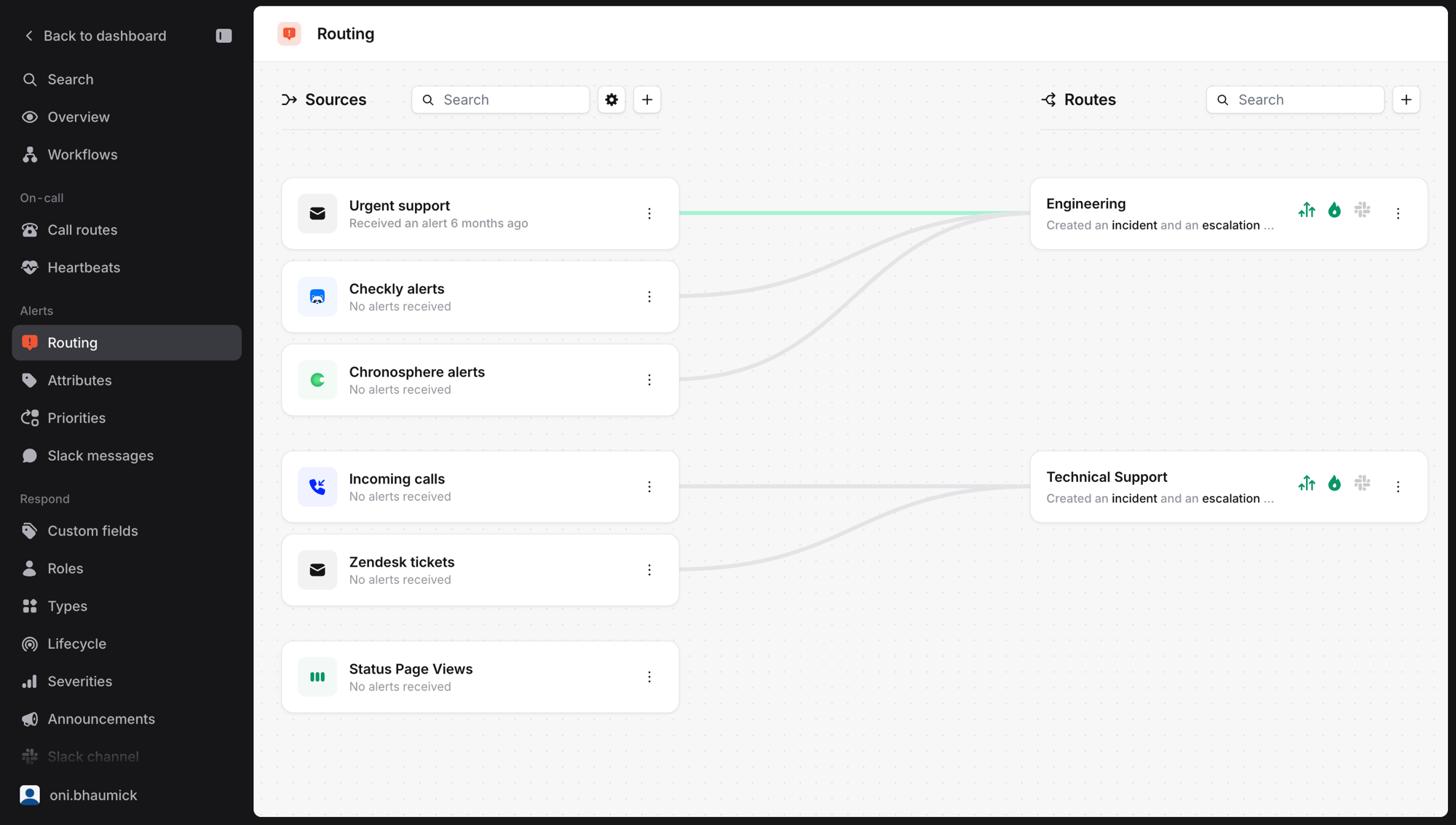This screenshot has height=825, width=1456.
Task: Click Technical Support escalation arrows icon
Action: 1307,483
